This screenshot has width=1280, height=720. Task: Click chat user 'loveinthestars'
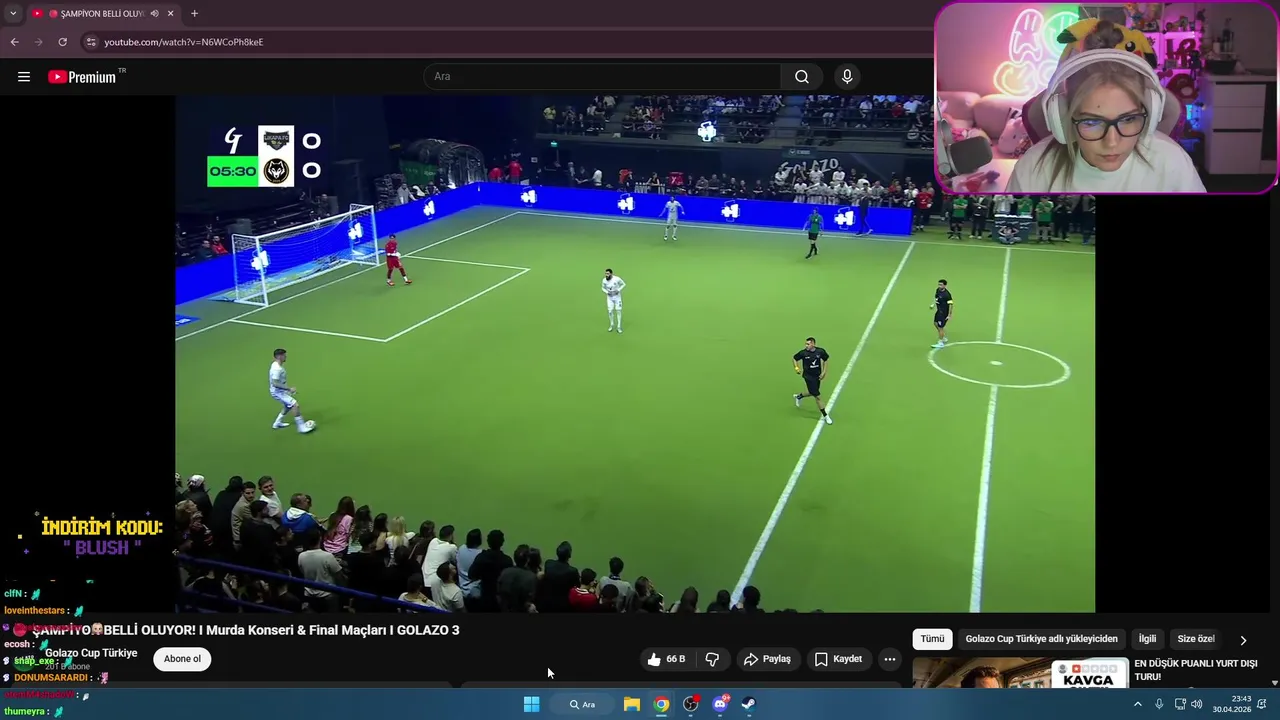point(35,610)
